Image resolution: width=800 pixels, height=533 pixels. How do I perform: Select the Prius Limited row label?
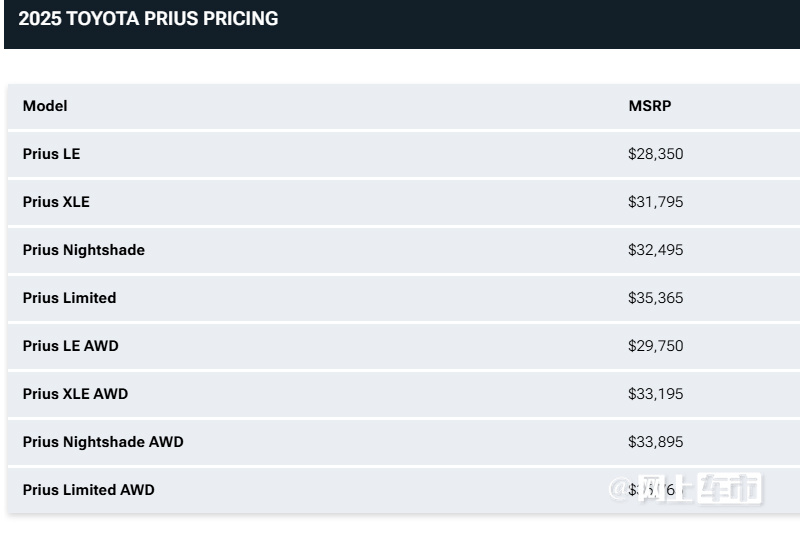point(69,298)
